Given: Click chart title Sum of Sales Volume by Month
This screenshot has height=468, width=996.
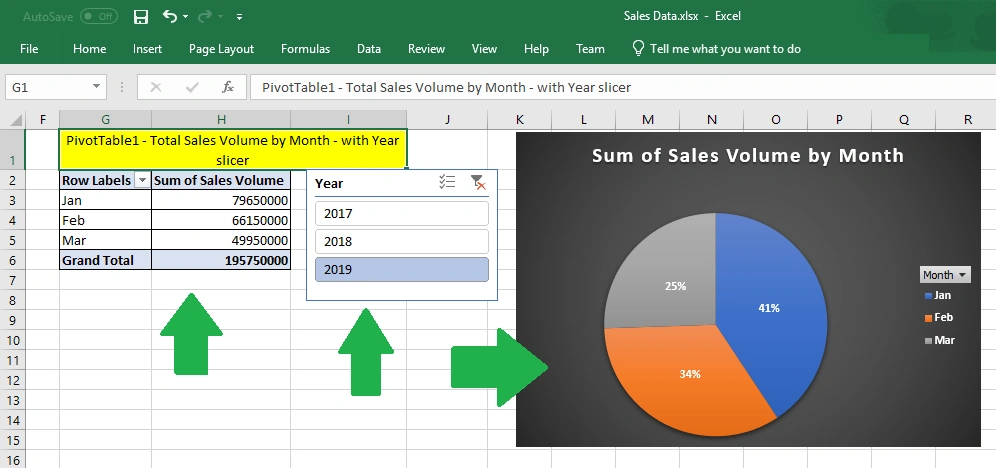Looking at the screenshot, I should click(x=748, y=156).
